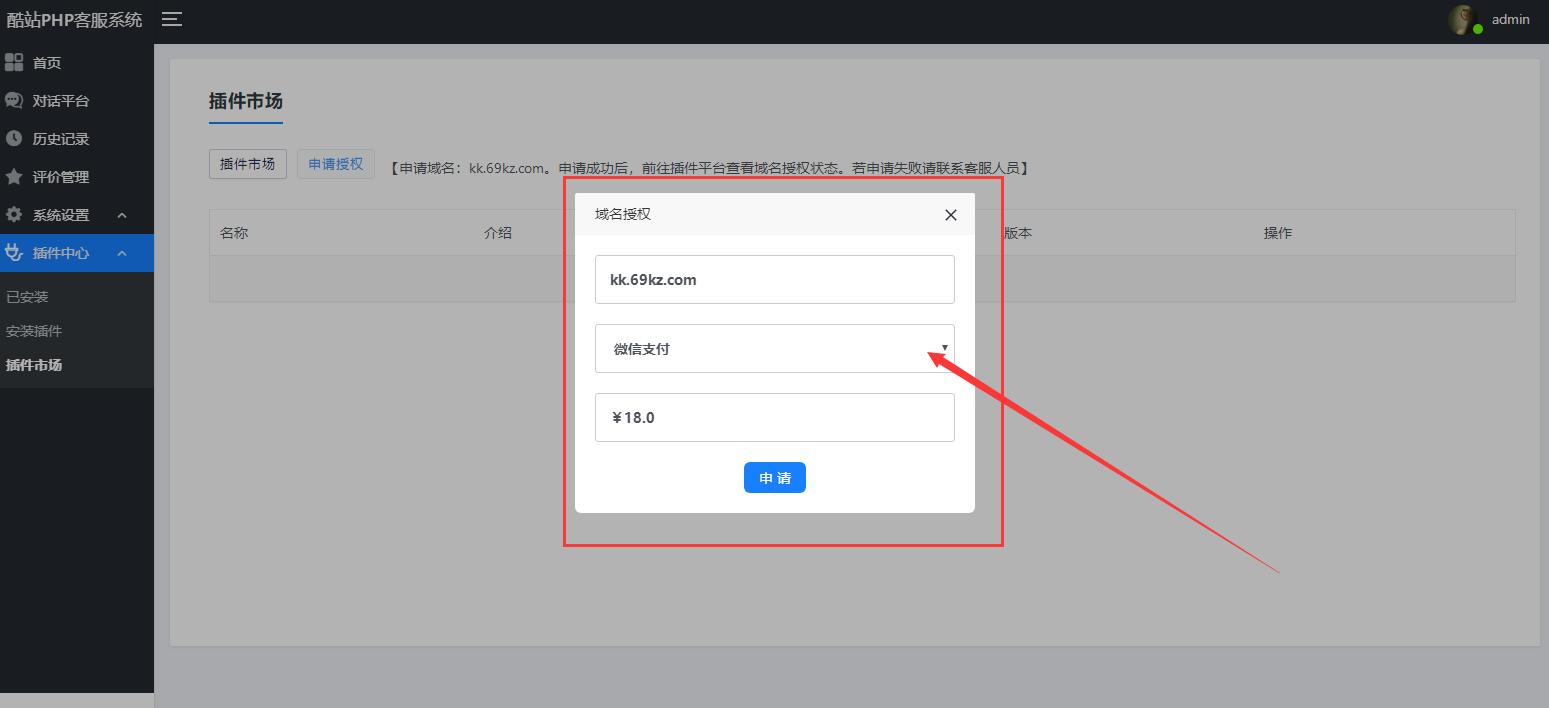Click the clock icon for 历史记录

pyautogui.click(x=14, y=139)
